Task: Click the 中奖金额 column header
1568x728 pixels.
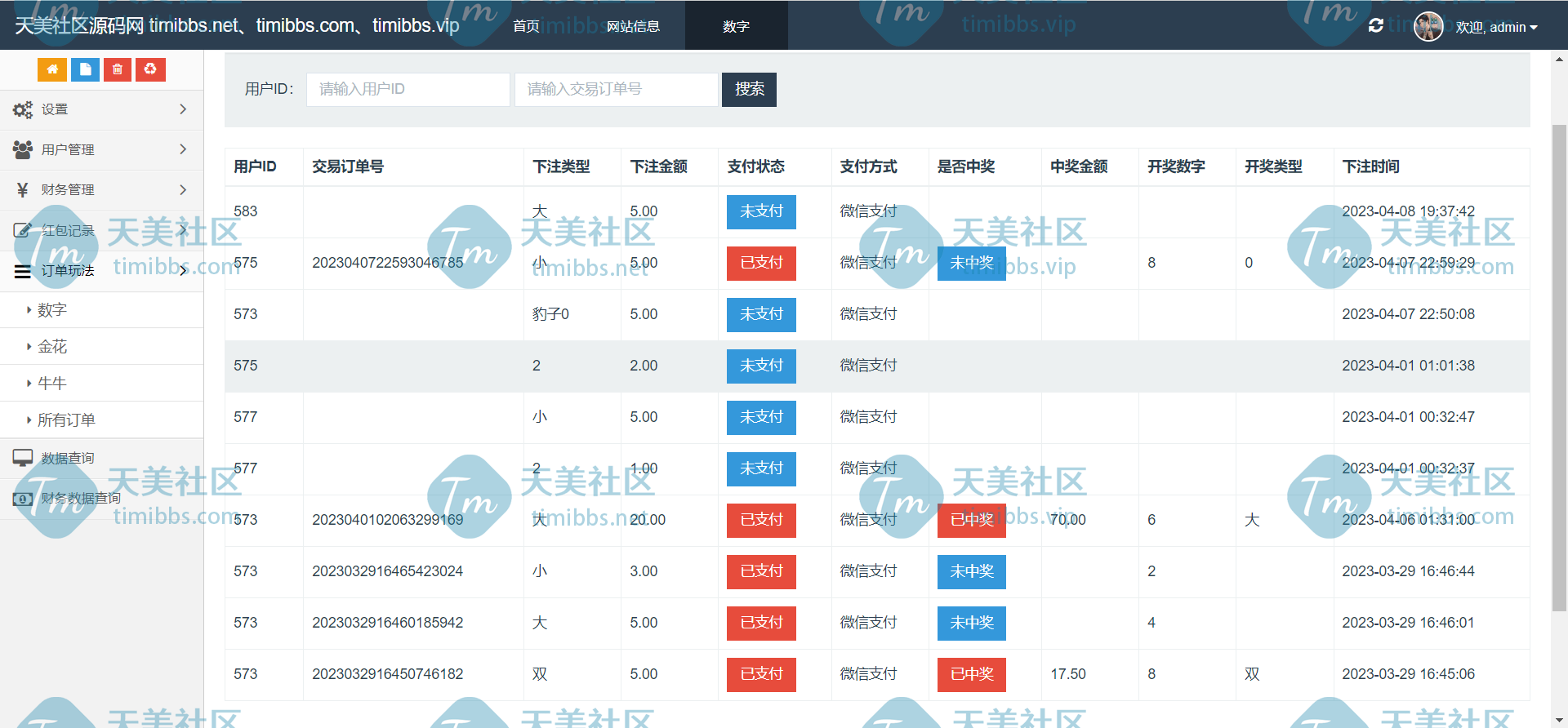Action: [x=1079, y=166]
